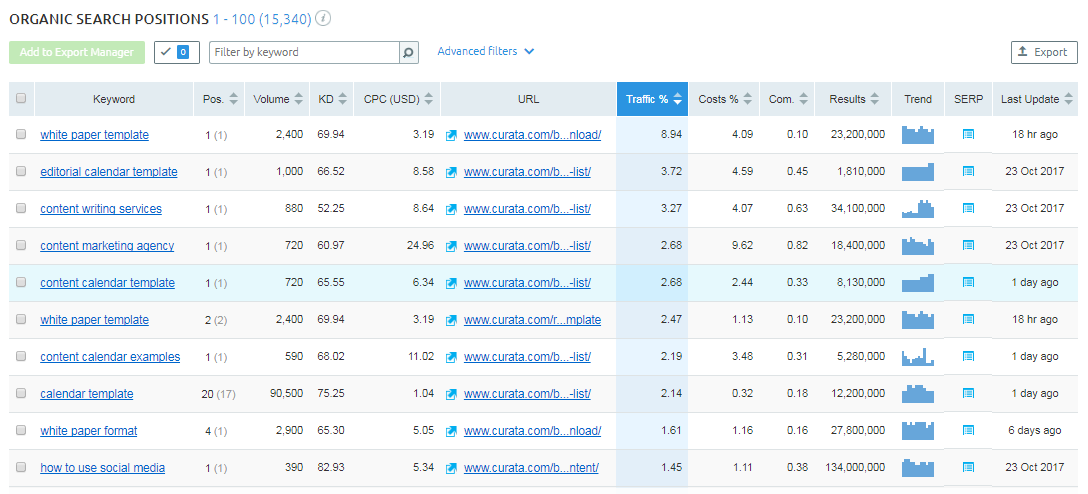Click external link icon for content writing services URL

tap(451, 209)
